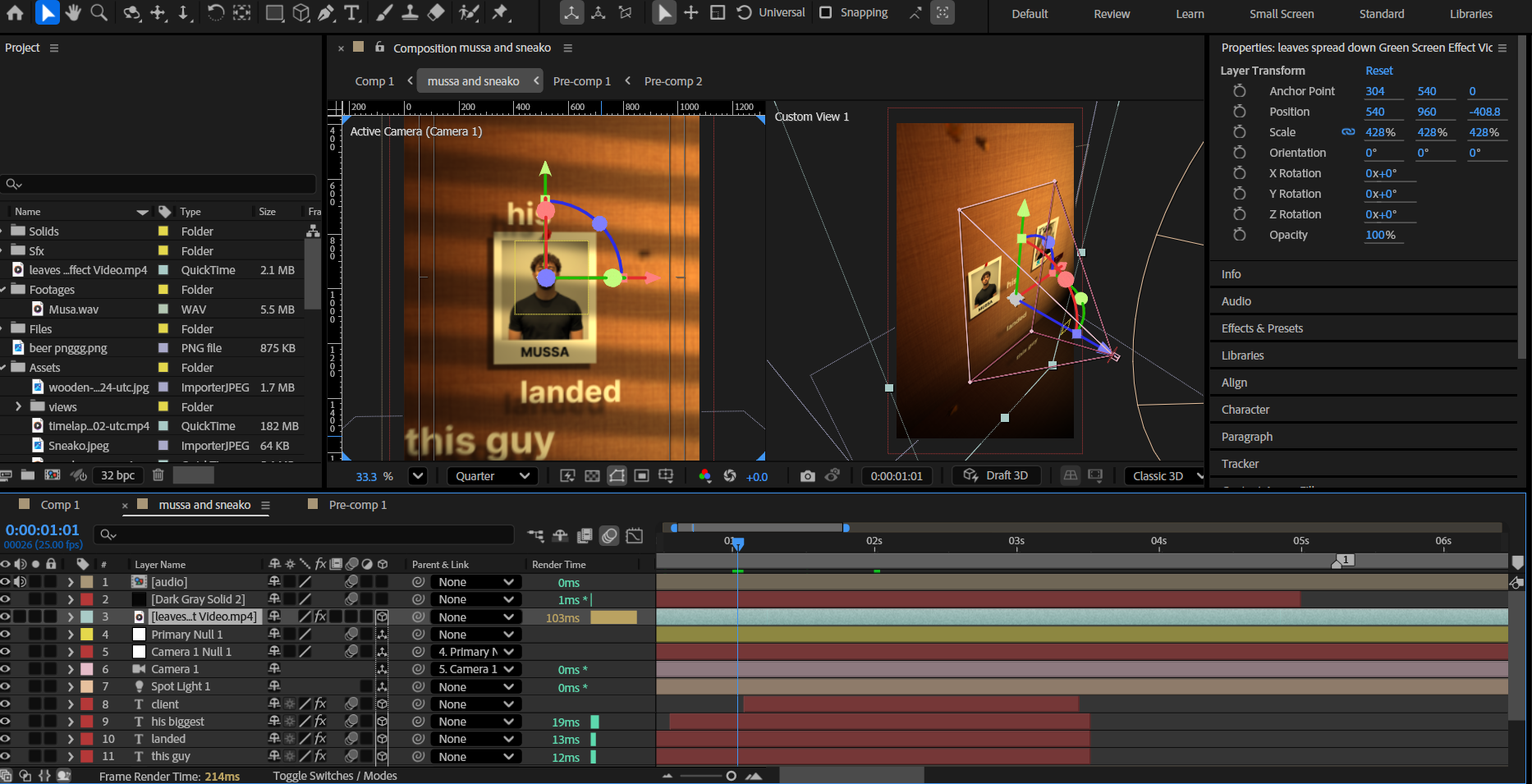The width and height of the screenshot is (1532, 784).
Task: Click the 32 bpc color depth setting
Action: click(117, 475)
